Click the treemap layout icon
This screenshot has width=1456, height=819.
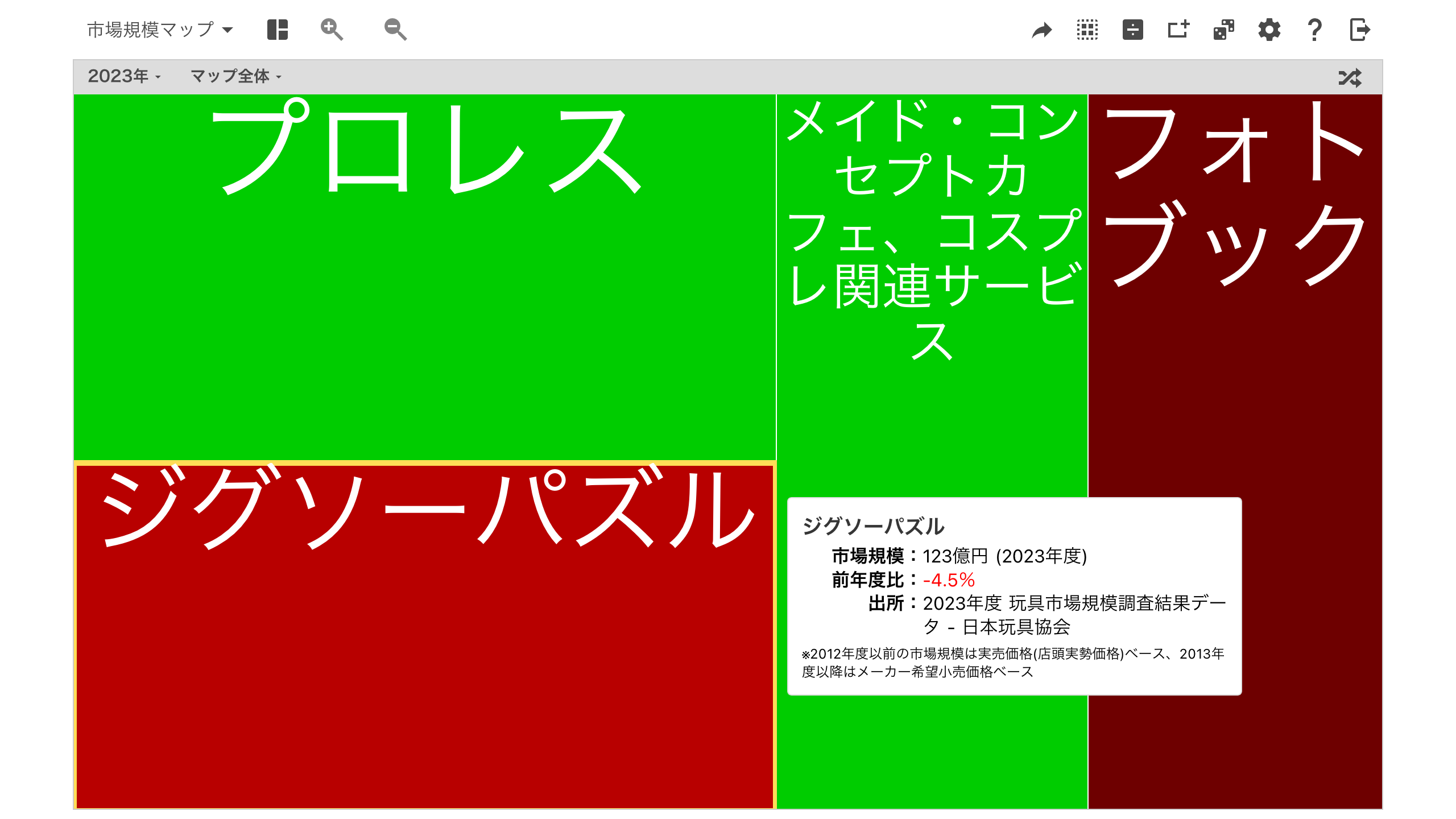click(x=278, y=30)
